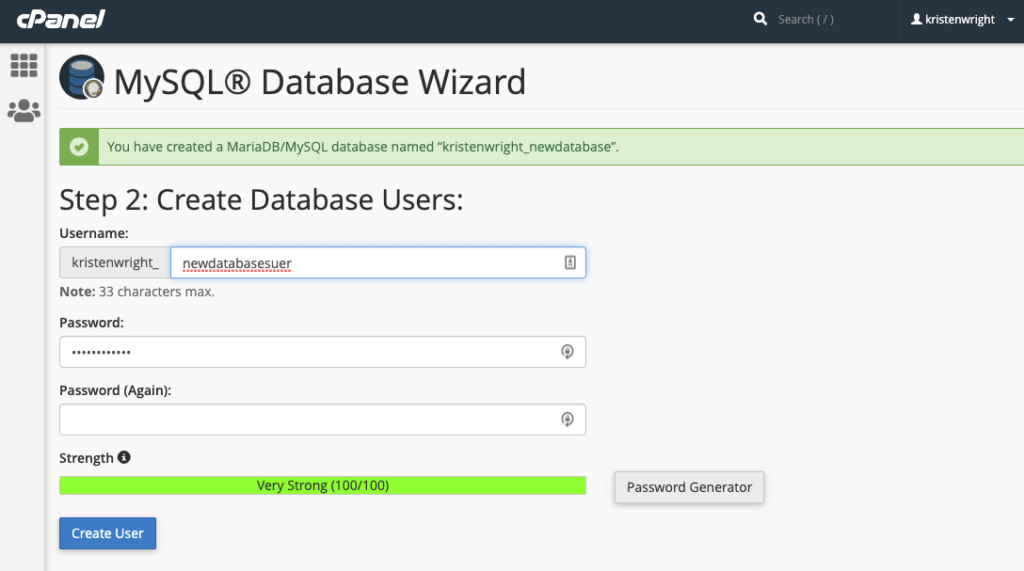Image resolution: width=1024 pixels, height=571 pixels.
Task: Open the apps grid in sidebar
Action: point(24,65)
